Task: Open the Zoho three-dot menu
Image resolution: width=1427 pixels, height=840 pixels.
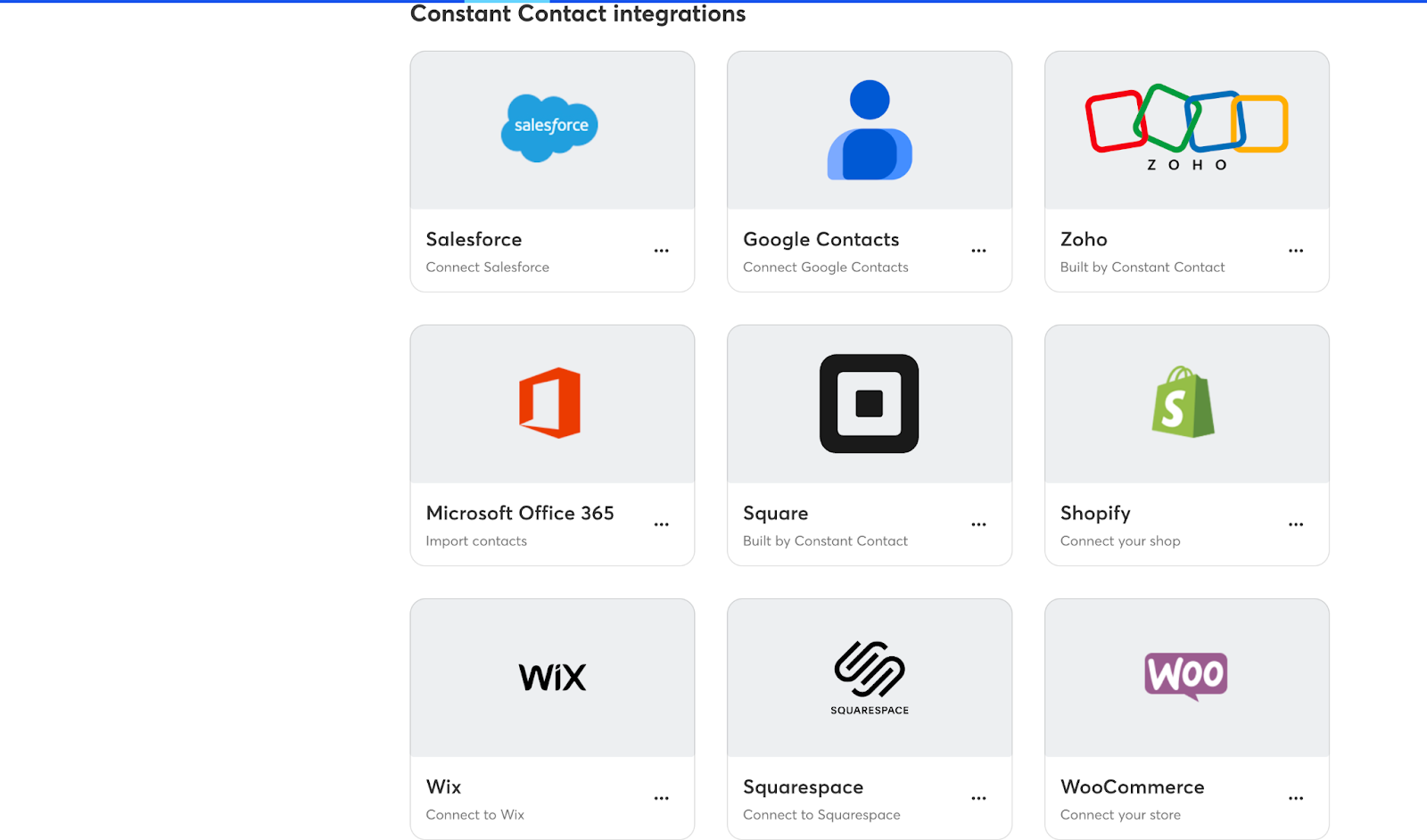Action: pos(1296,251)
